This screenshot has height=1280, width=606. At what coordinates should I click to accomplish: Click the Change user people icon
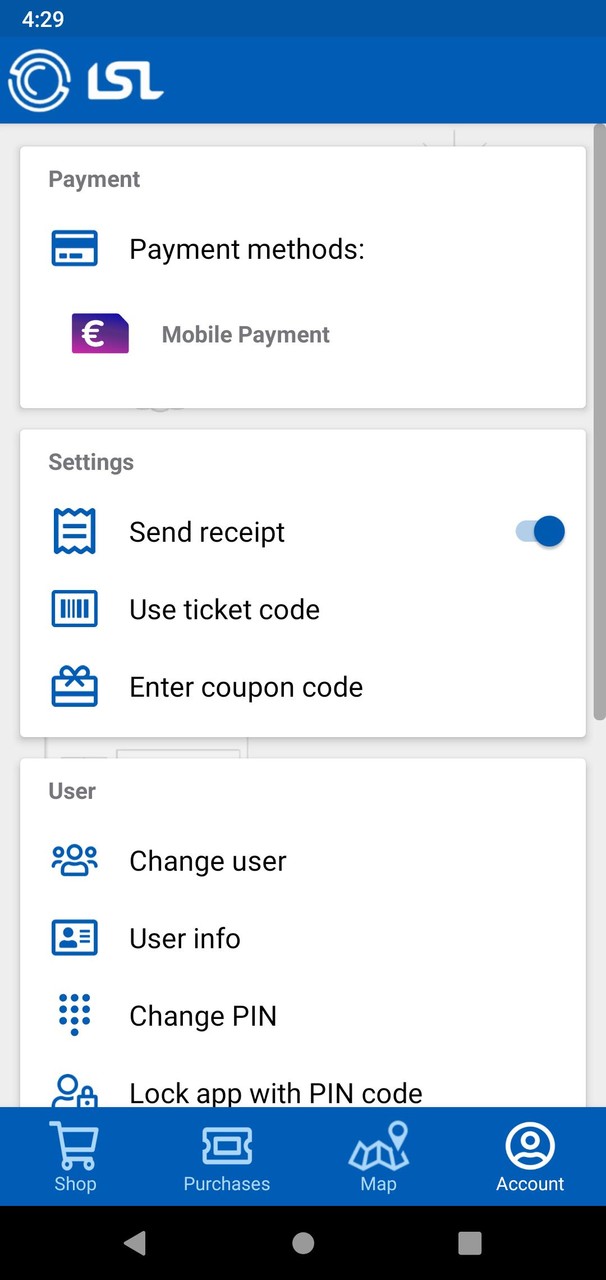point(75,860)
